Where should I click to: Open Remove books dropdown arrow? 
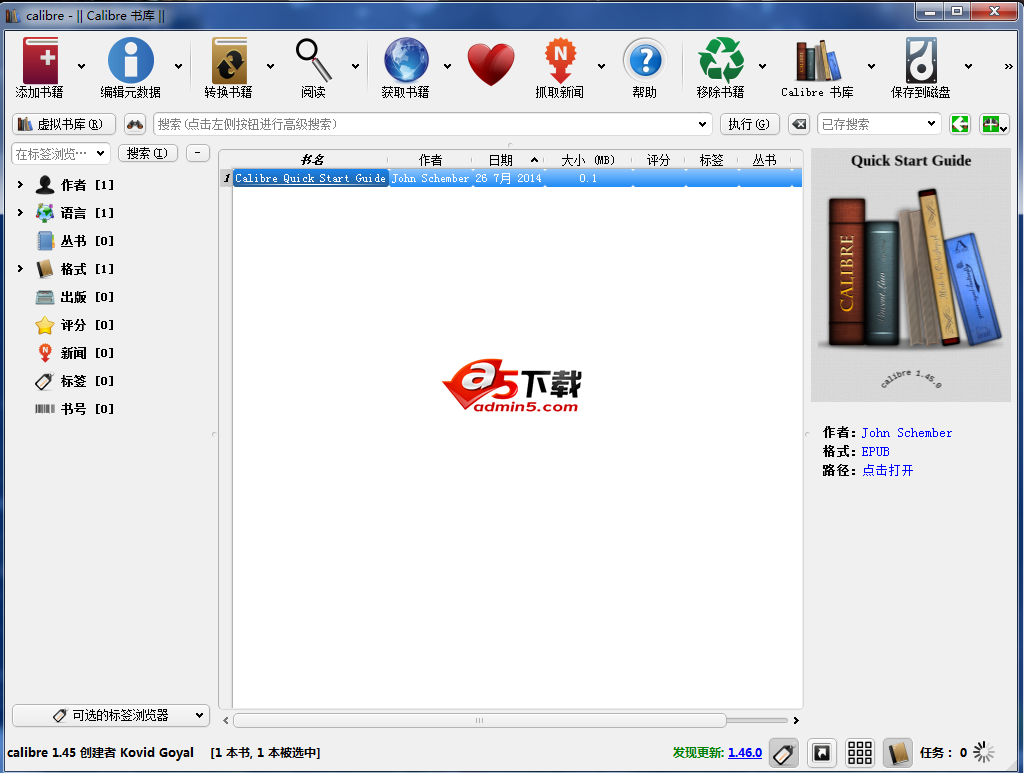(762, 66)
